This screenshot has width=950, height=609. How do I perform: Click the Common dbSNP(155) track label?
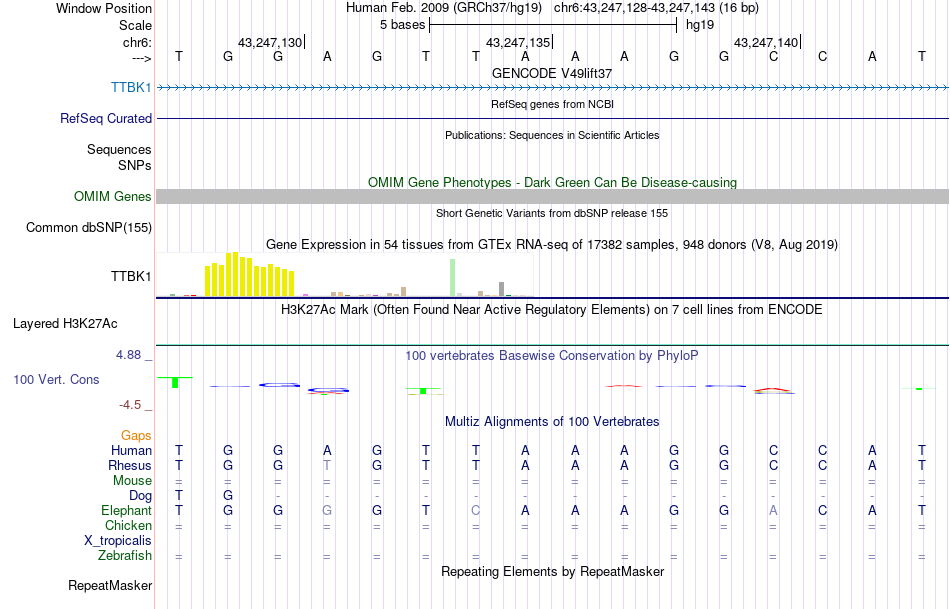click(x=89, y=227)
